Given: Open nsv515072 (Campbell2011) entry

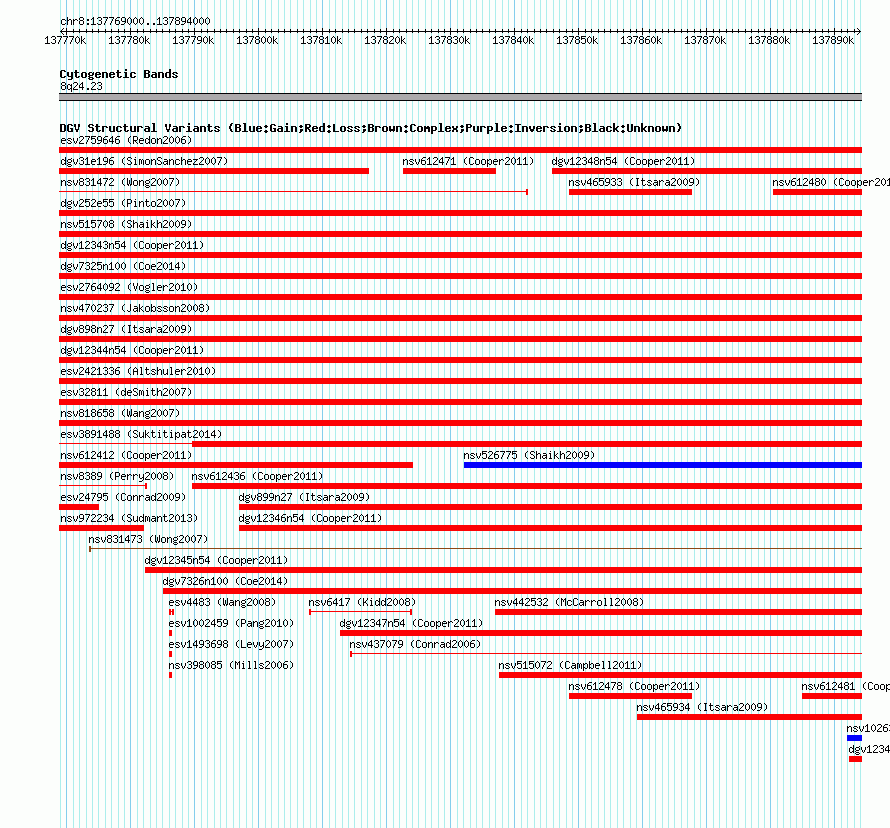Looking at the screenshot, I should pos(570,665).
